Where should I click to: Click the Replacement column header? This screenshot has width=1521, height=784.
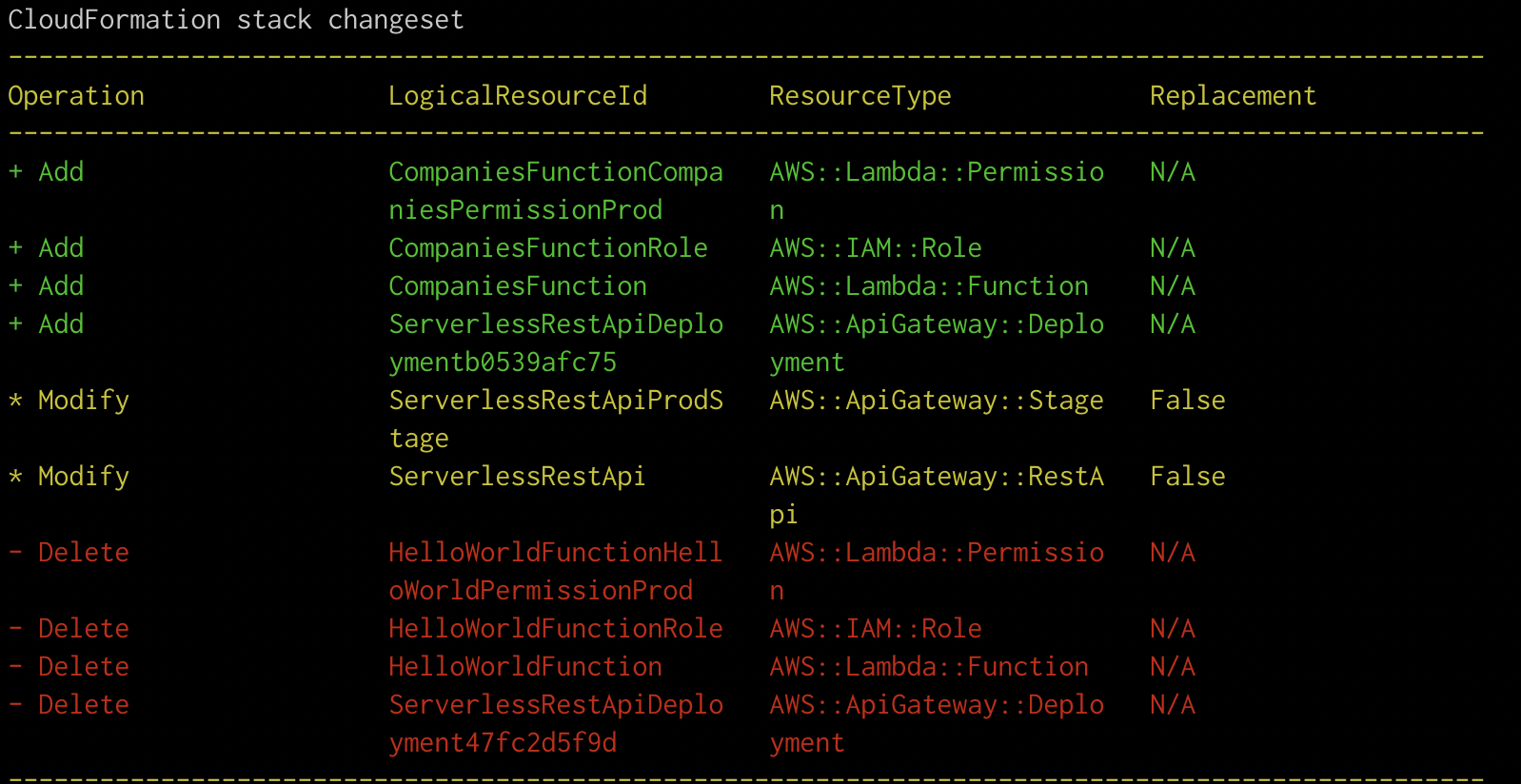pyautogui.click(x=1234, y=96)
